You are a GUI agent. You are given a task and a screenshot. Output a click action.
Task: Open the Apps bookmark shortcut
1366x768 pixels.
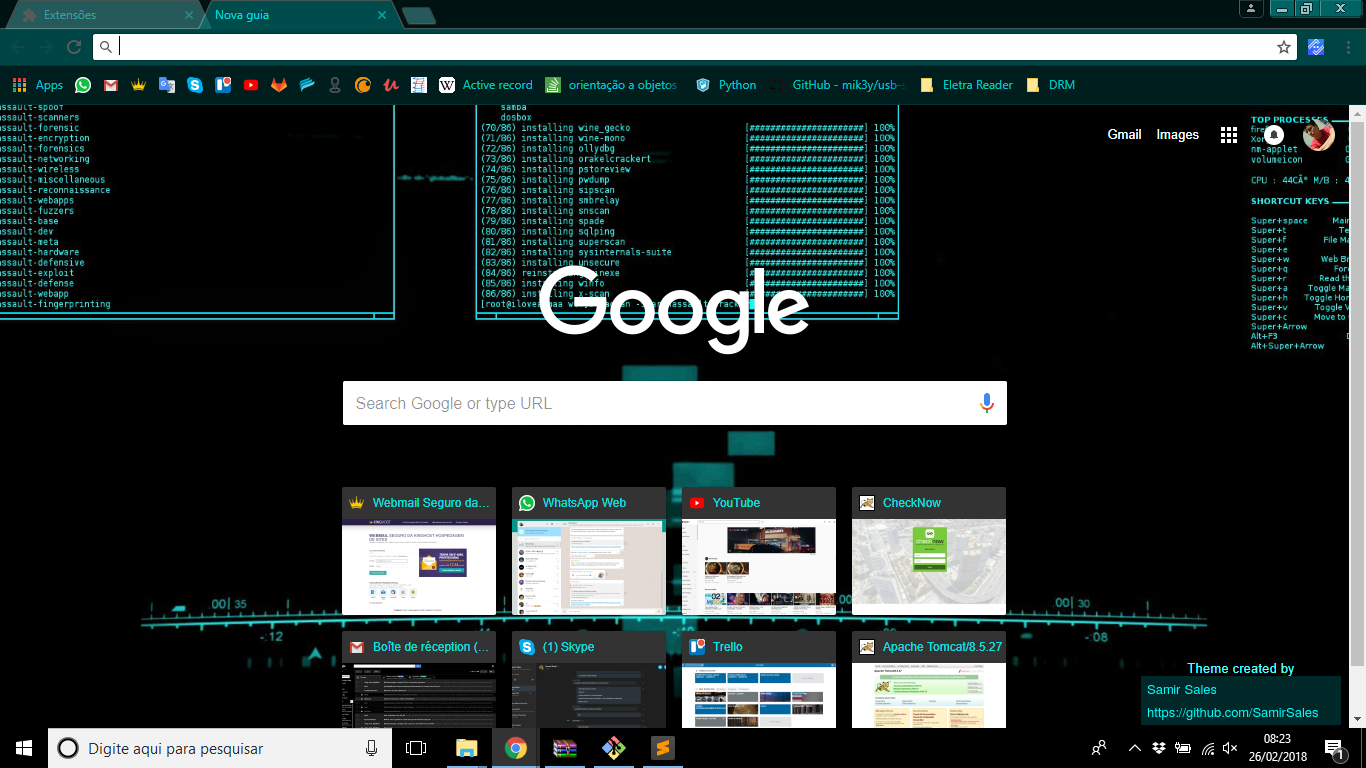[38, 85]
